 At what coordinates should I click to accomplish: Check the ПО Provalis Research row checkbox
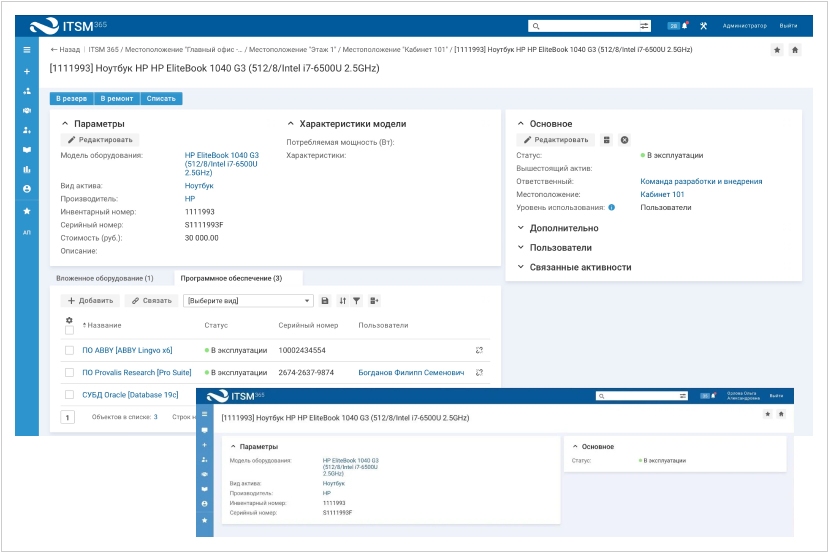69,372
